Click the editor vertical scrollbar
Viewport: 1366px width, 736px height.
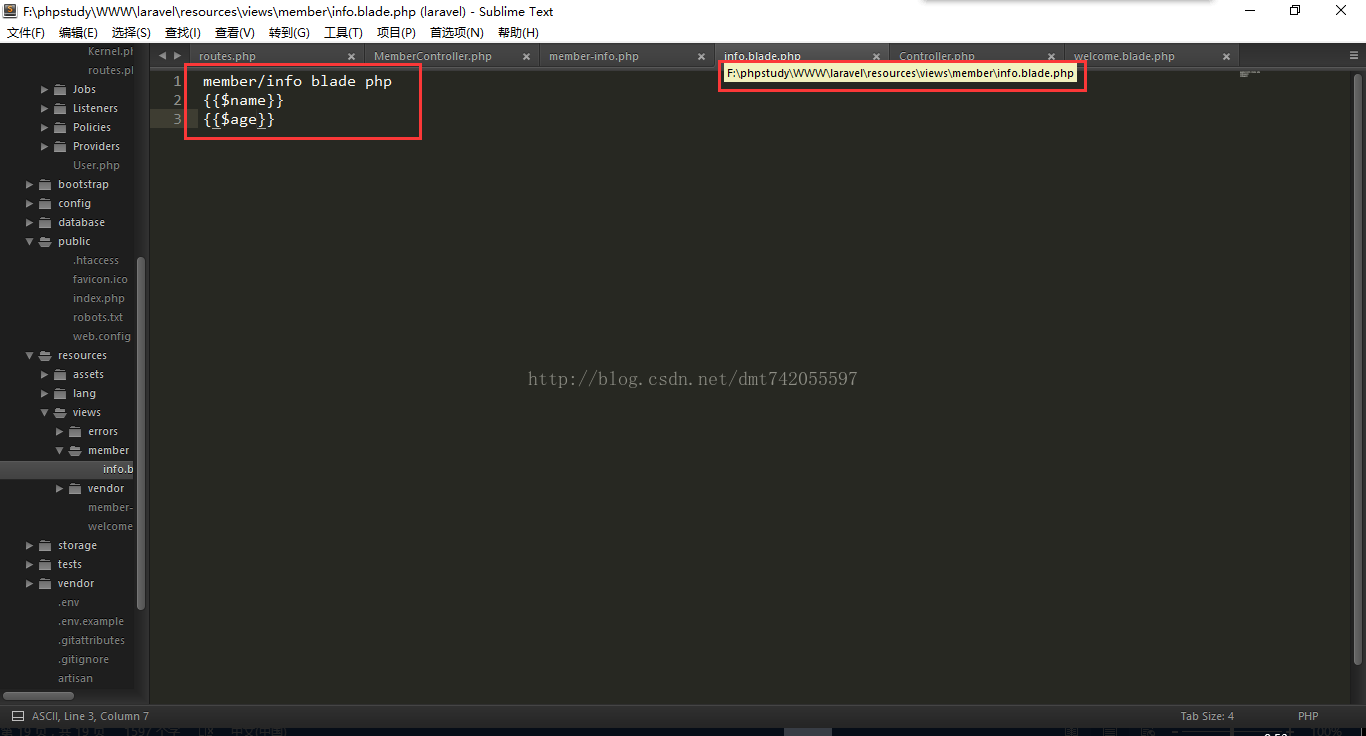click(x=1358, y=370)
